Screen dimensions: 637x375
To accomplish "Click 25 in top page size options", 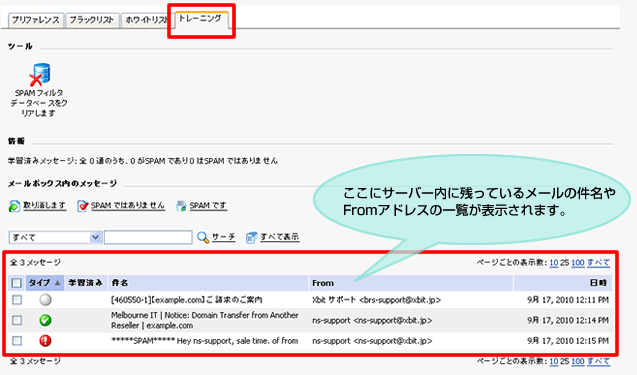I will (565, 263).
